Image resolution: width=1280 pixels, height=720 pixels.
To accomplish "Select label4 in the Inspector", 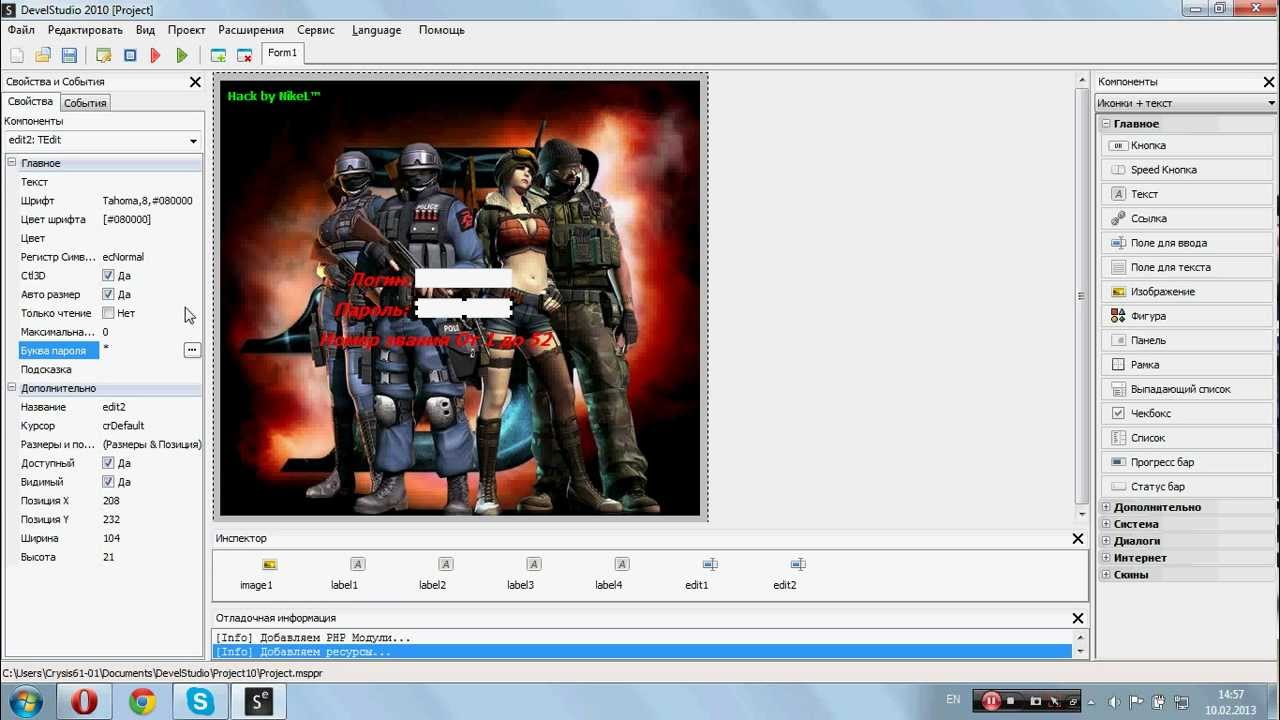I will tap(608, 574).
